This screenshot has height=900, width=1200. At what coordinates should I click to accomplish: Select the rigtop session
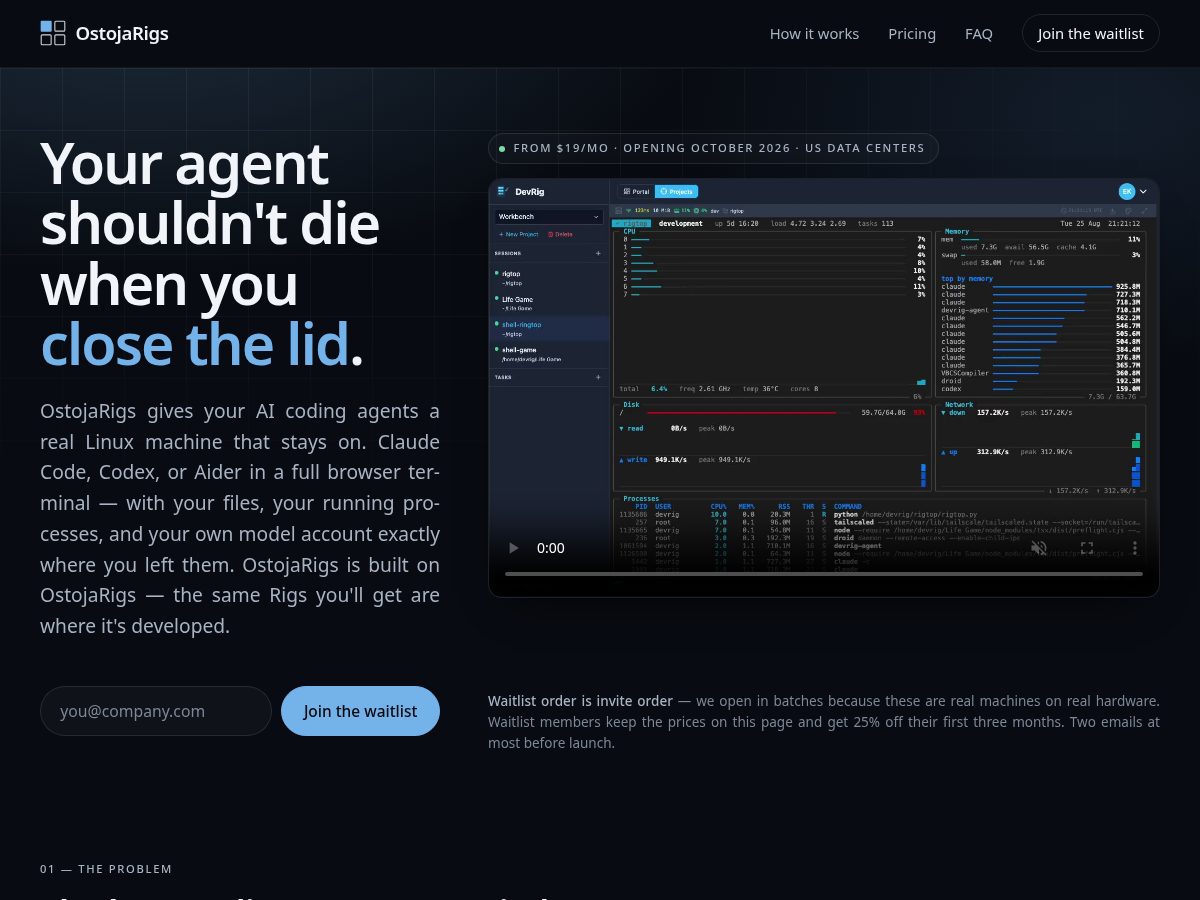[x=549, y=276]
